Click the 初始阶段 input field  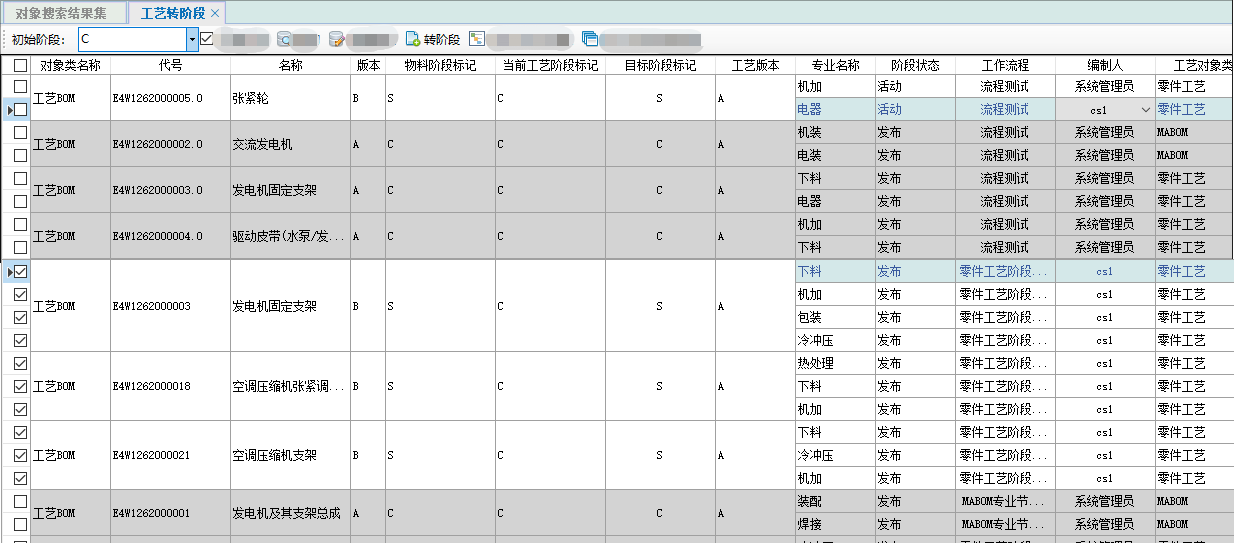pos(131,40)
